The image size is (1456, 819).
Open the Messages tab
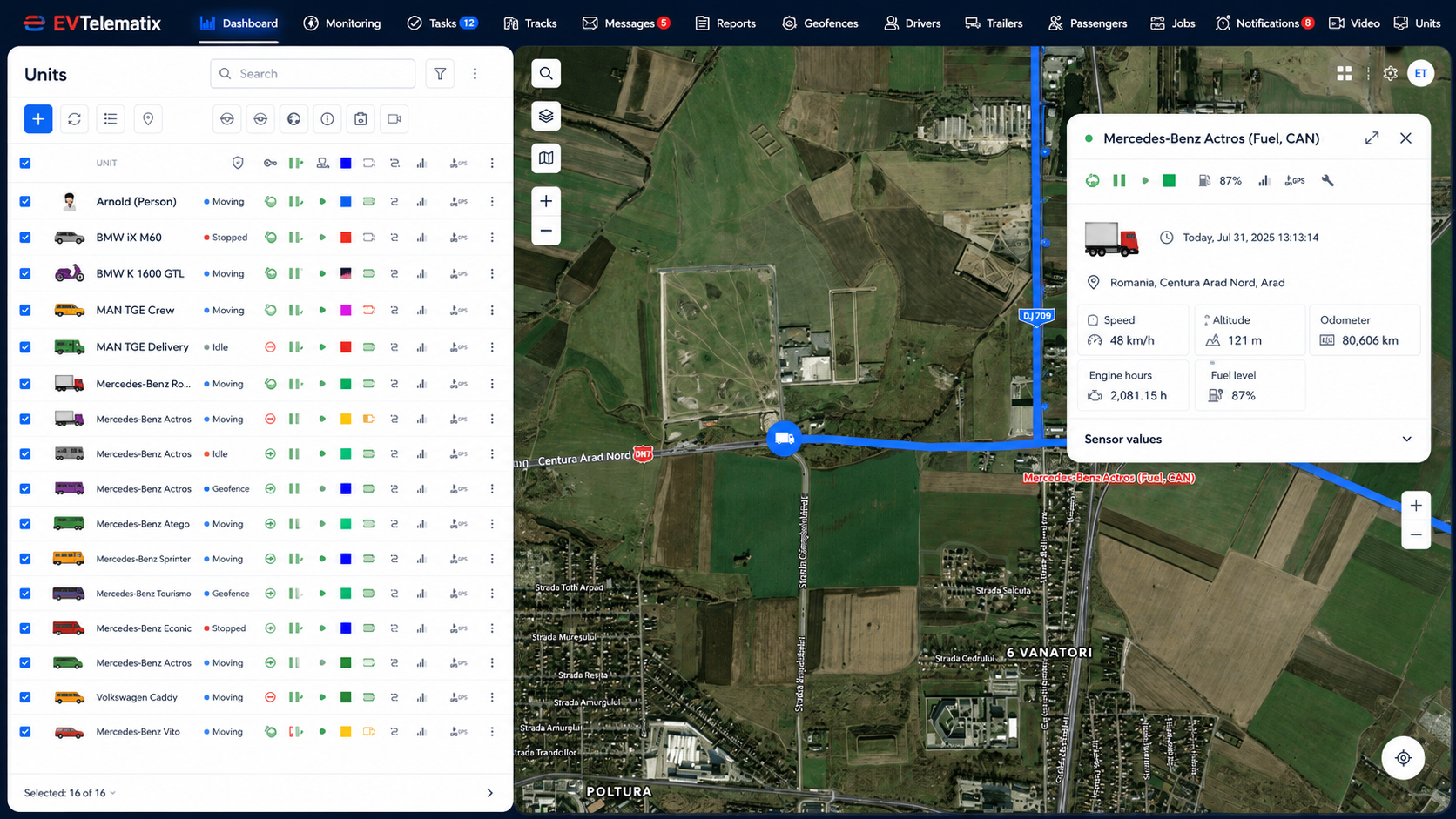click(626, 23)
